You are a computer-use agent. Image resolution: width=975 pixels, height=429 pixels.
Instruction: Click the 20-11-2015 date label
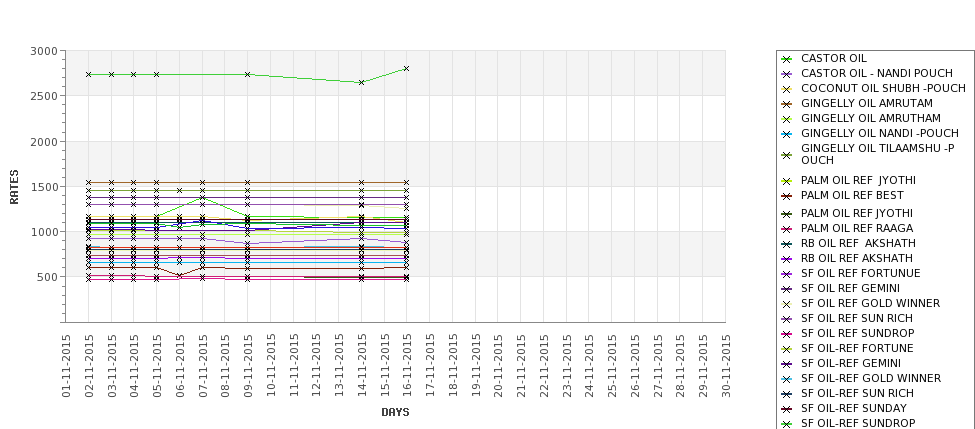point(498,366)
